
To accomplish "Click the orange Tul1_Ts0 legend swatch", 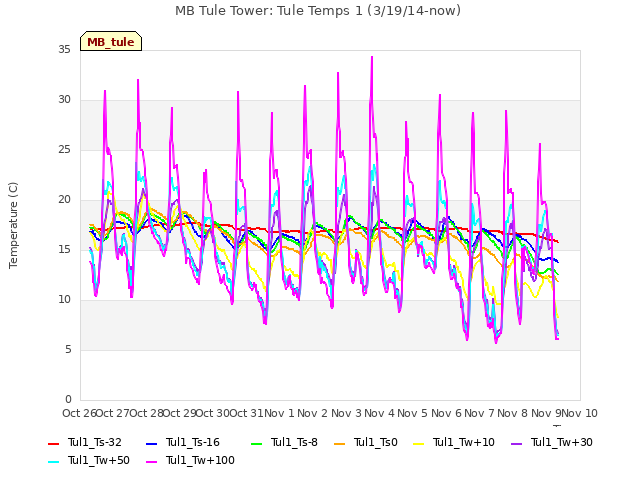I will [x=339, y=443].
